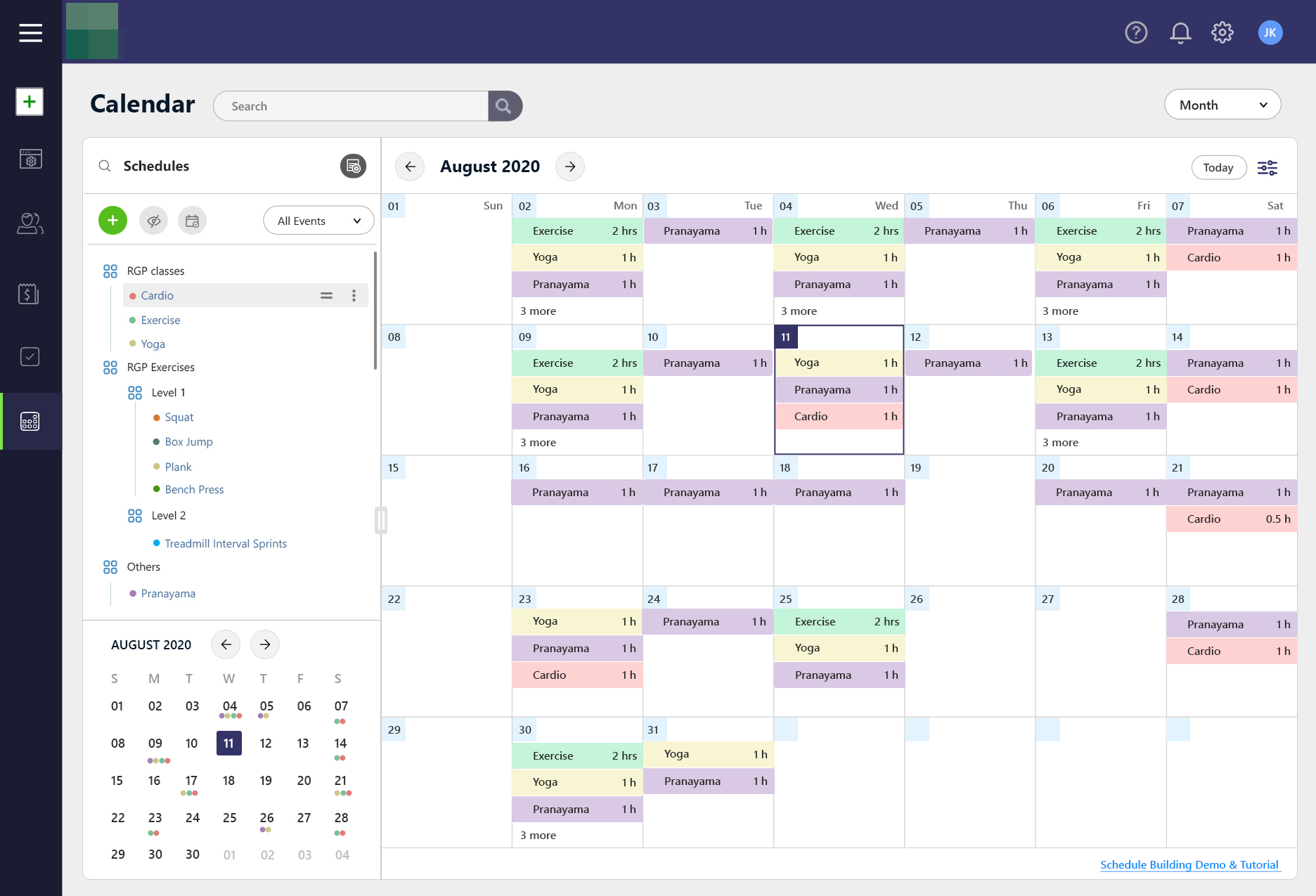Viewport: 1316px width, 896px height.
Task: Expand 3 more events on August 13
Action: 1060,442
